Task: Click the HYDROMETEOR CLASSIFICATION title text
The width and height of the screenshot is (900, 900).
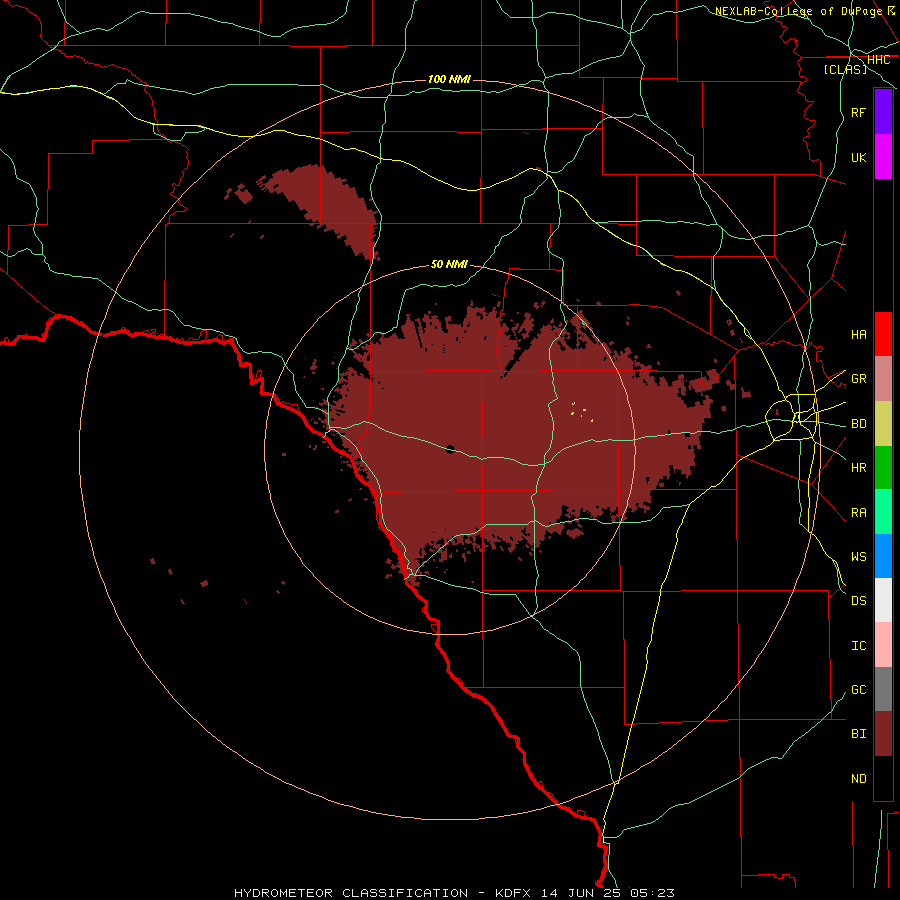Action: (351, 893)
